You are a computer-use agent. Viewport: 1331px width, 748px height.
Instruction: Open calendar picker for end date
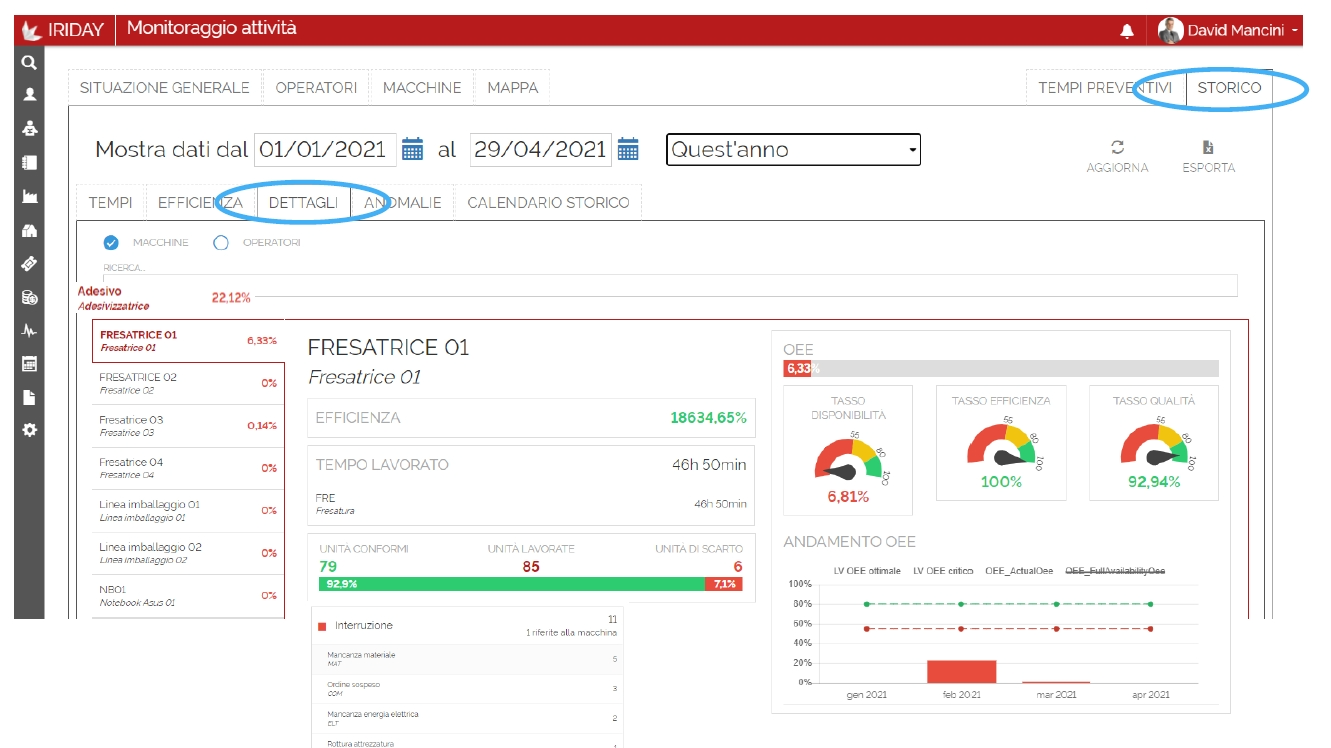point(628,150)
